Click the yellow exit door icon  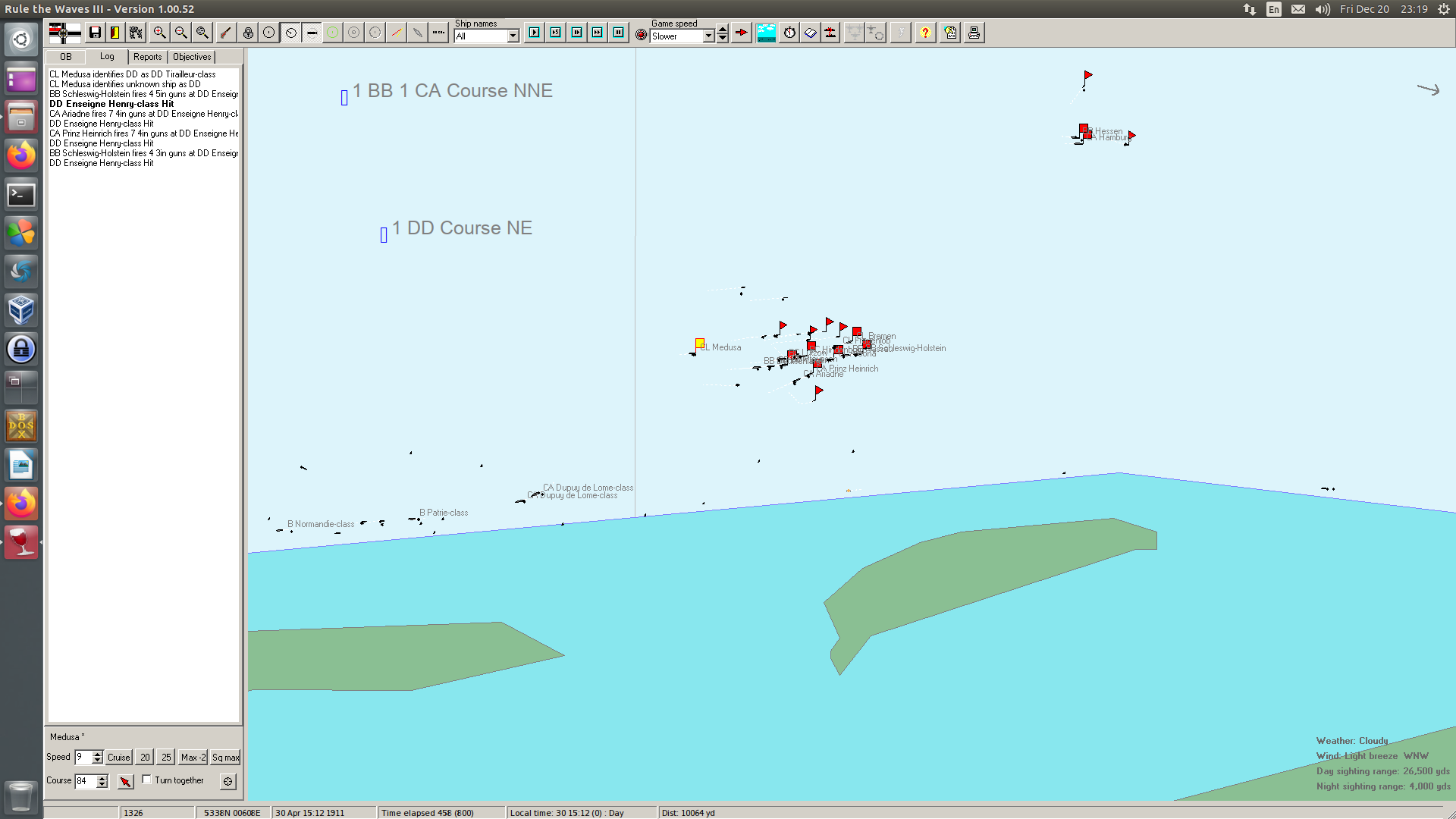click(115, 33)
